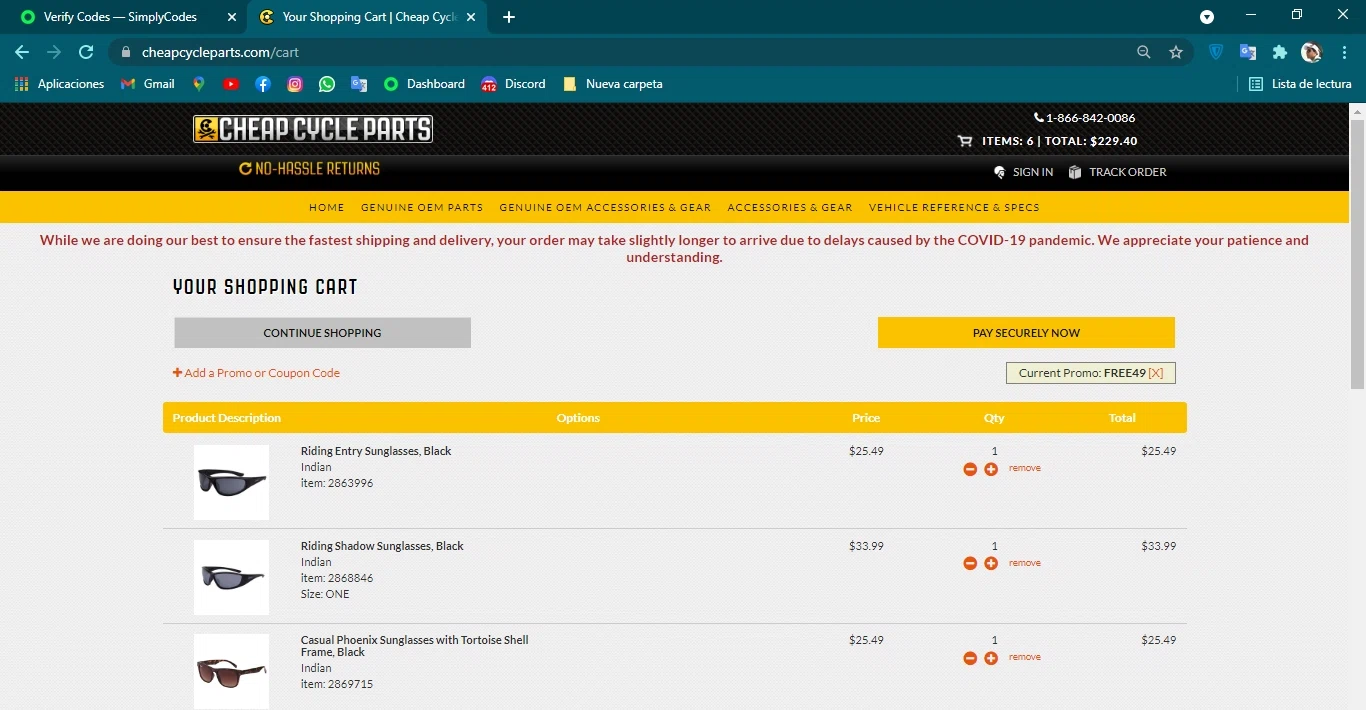Open the Discord bookmark
The height and width of the screenshot is (710, 1366).
(513, 84)
